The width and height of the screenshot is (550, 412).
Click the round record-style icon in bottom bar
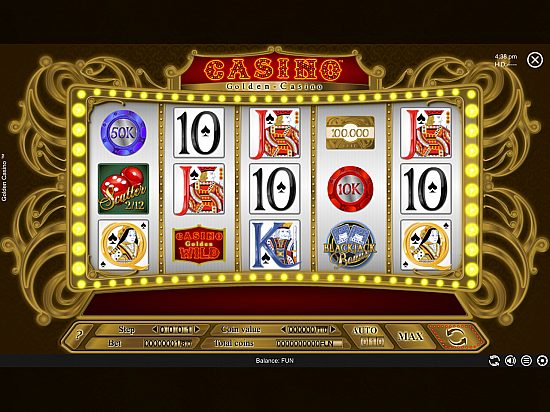(542, 360)
